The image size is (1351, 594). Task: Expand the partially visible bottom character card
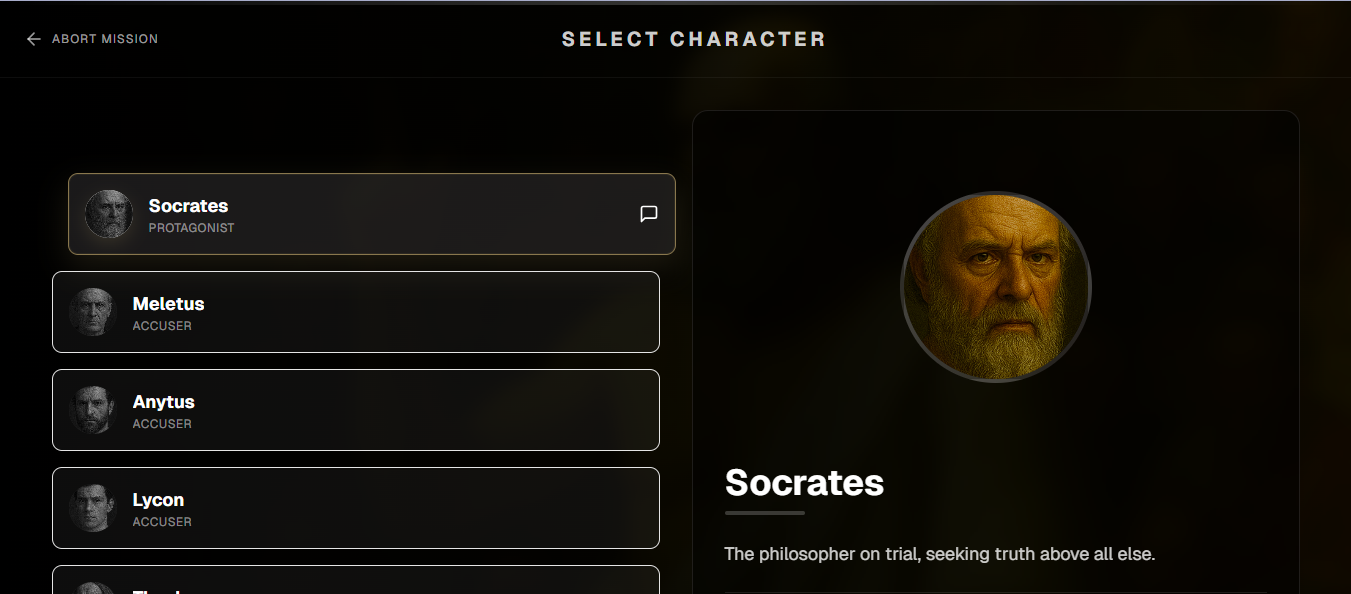355,585
